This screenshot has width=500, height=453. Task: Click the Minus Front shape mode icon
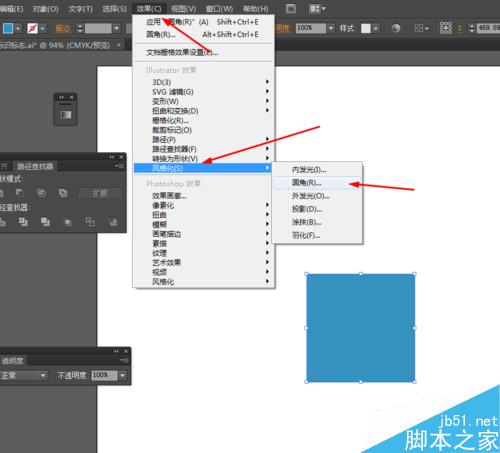[x=19, y=192]
